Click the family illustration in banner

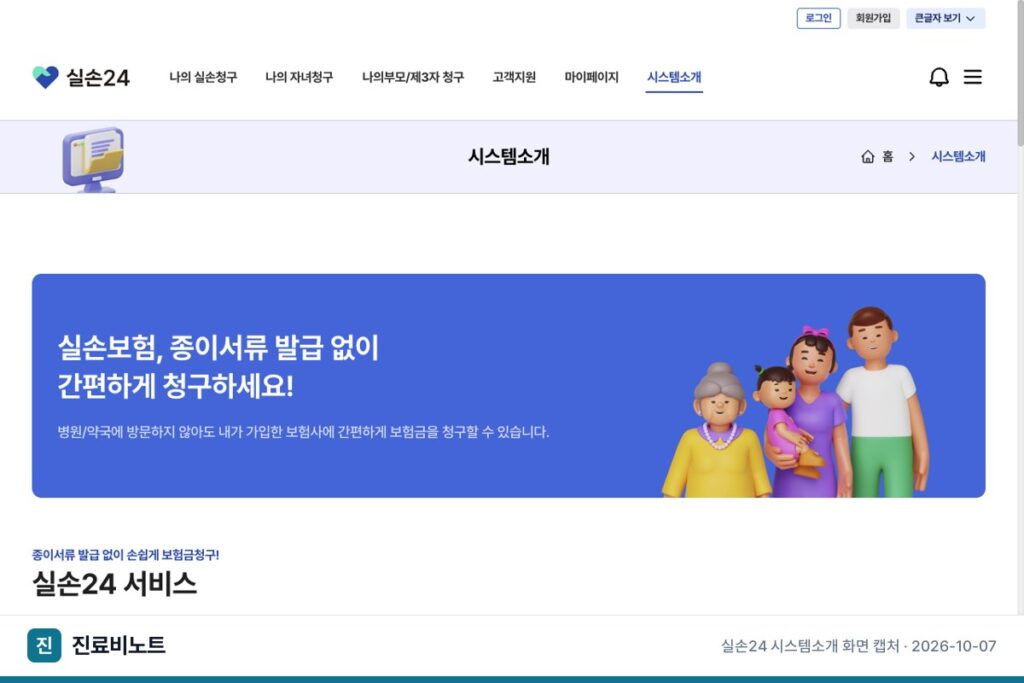point(795,402)
